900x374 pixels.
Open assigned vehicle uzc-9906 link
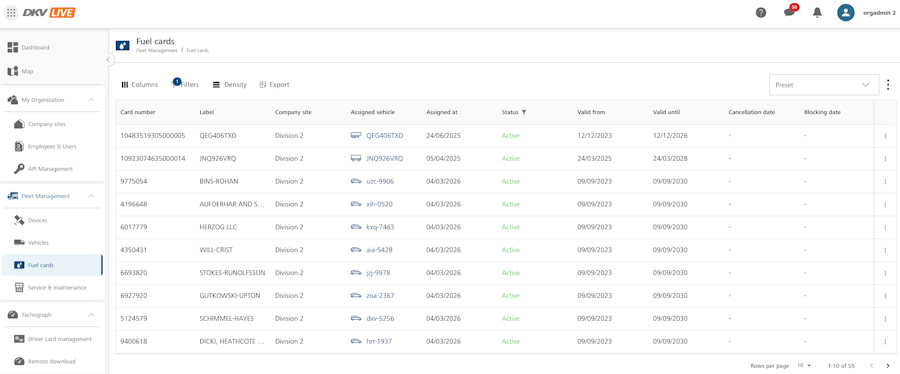tap(380, 182)
